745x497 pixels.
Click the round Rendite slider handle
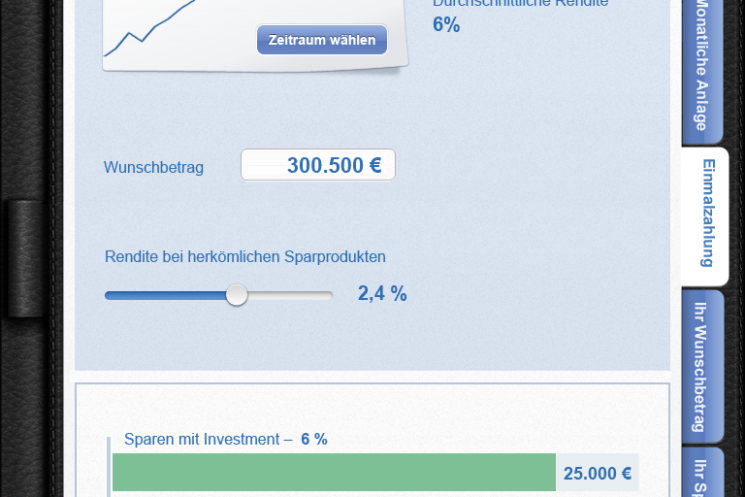coord(236,295)
